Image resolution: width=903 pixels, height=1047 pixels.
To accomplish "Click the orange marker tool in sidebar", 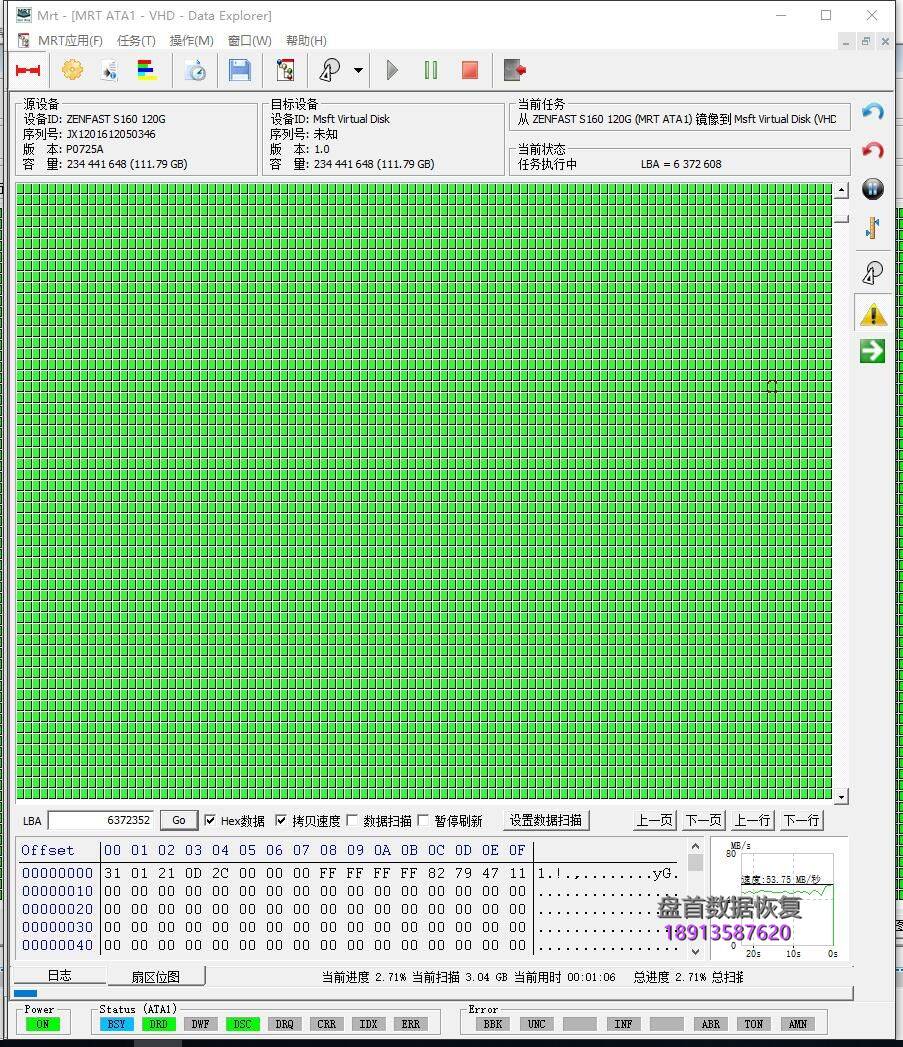I will (872, 228).
